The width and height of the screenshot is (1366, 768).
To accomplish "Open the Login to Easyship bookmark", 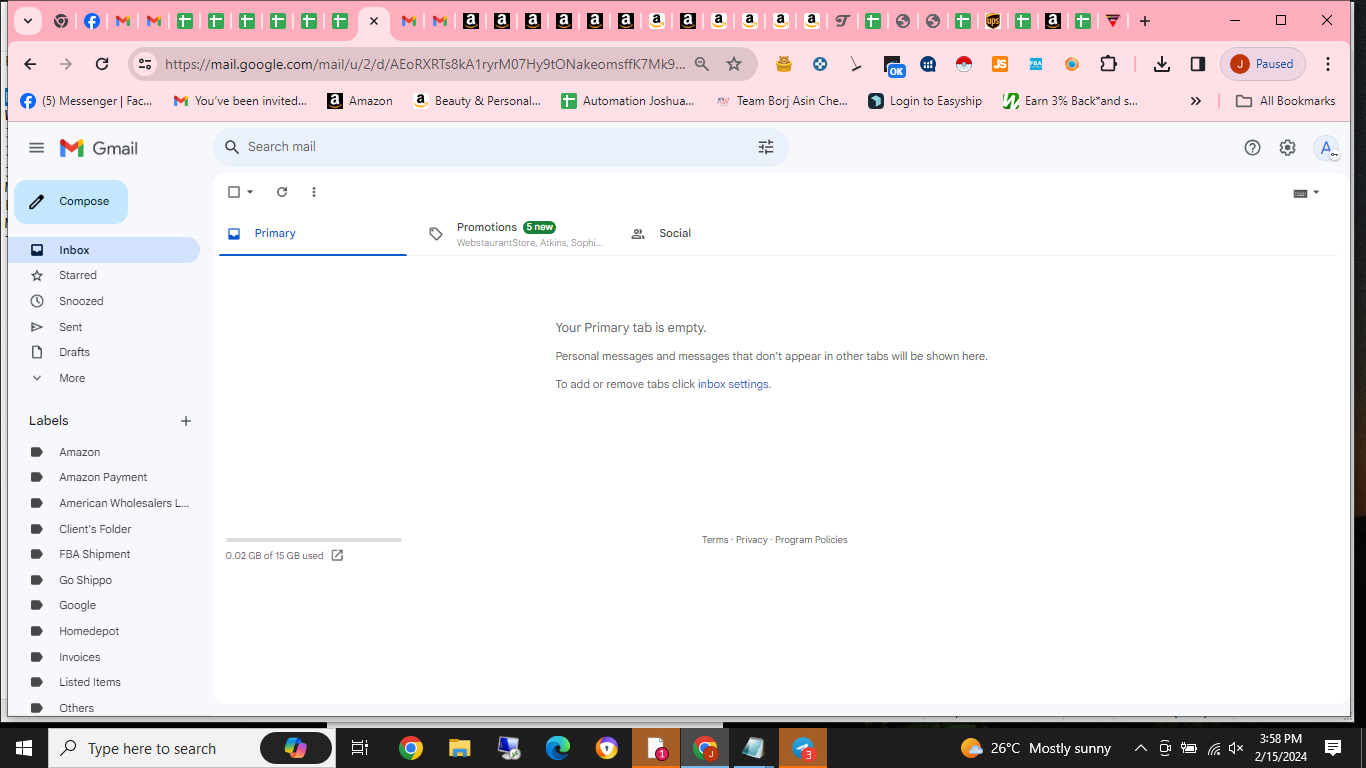I will point(925,101).
